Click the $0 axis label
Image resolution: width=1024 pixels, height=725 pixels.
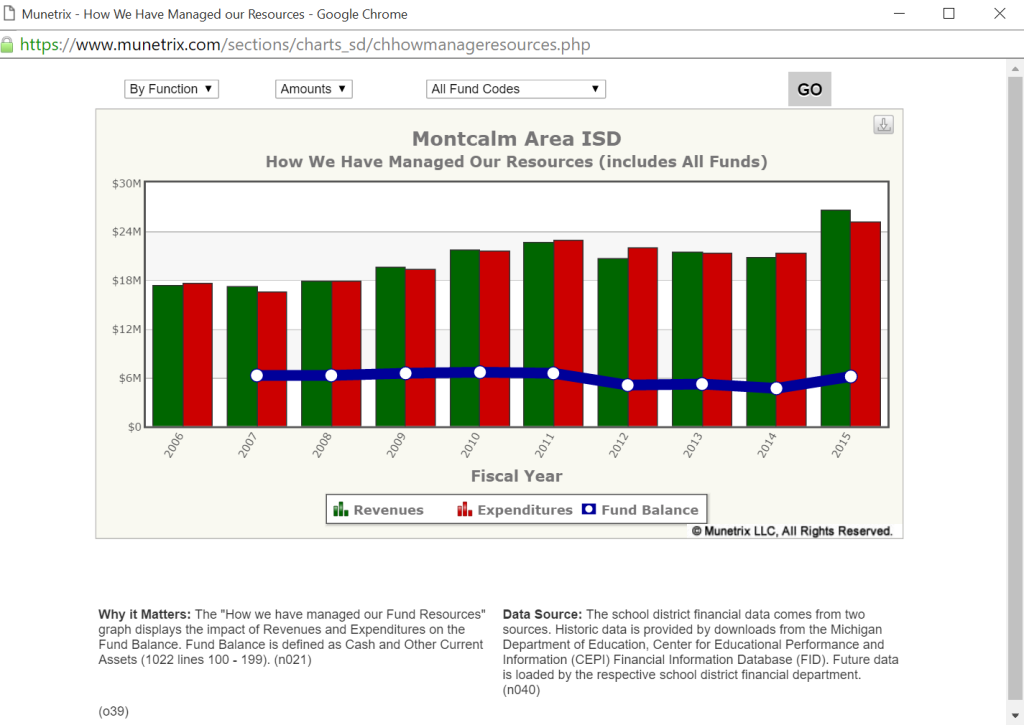[x=135, y=427]
